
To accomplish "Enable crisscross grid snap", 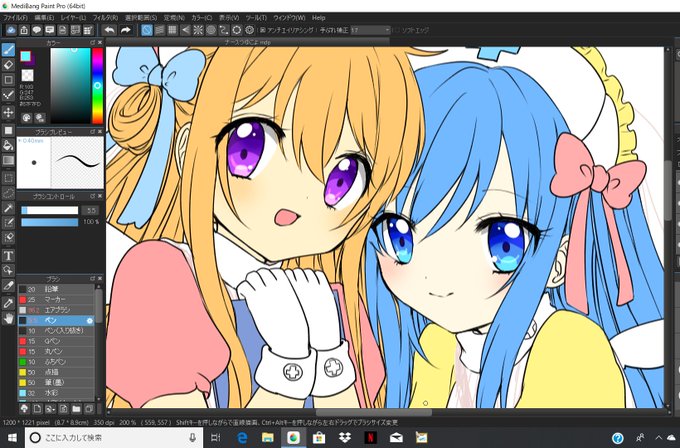I will (172, 30).
